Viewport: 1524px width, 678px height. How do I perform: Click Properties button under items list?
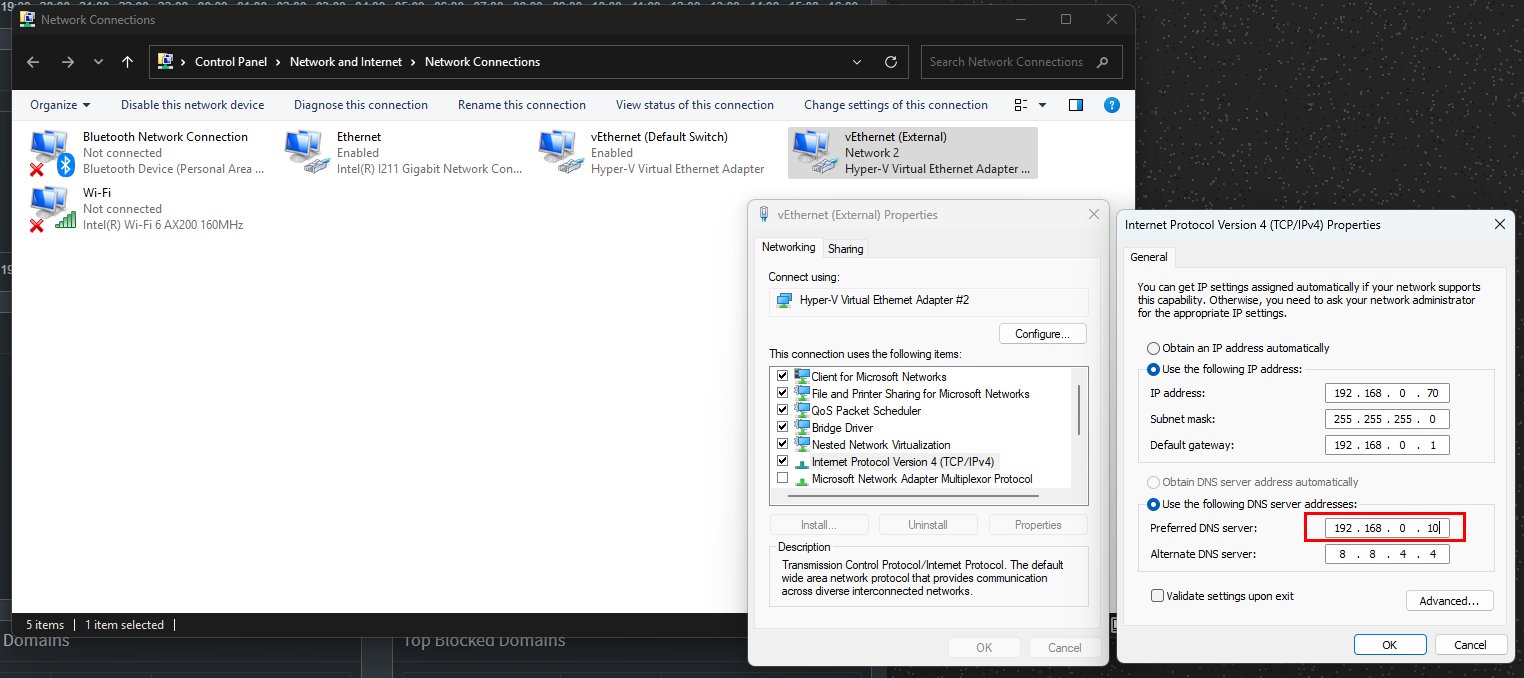(1038, 525)
